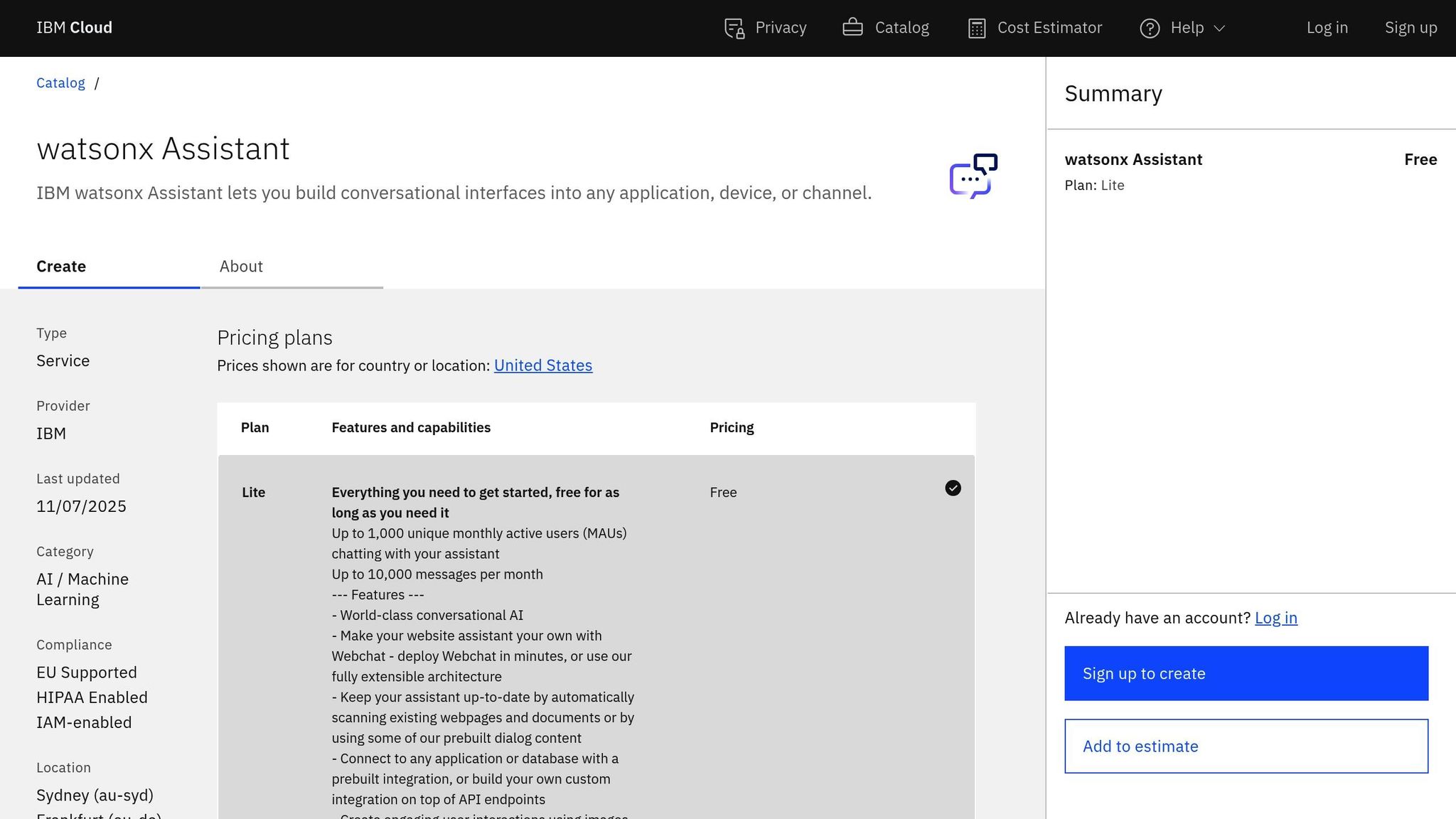The width and height of the screenshot is (1456, 819).
Task: Open the Cost Estimator calculator icon
Action: tap(977, 27)
